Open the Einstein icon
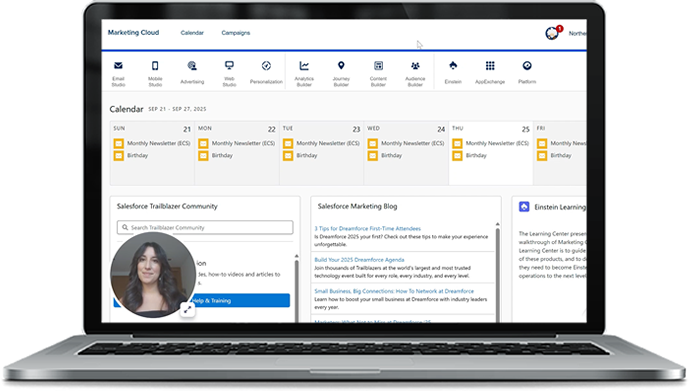 pyautogui.click(x=453, y=66)
